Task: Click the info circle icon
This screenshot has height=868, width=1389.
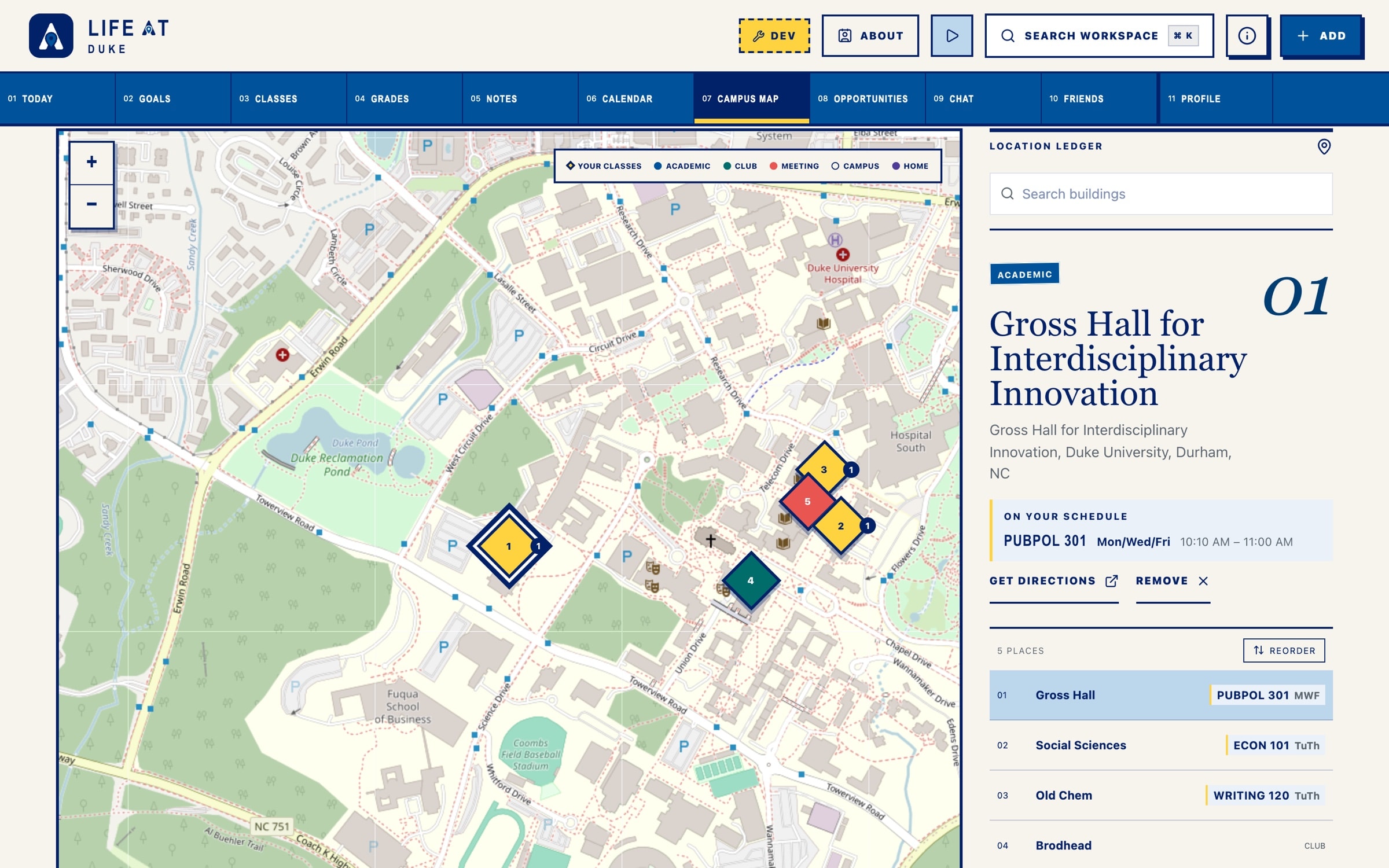Action: pyautogui.click(x=1247, y=36)
